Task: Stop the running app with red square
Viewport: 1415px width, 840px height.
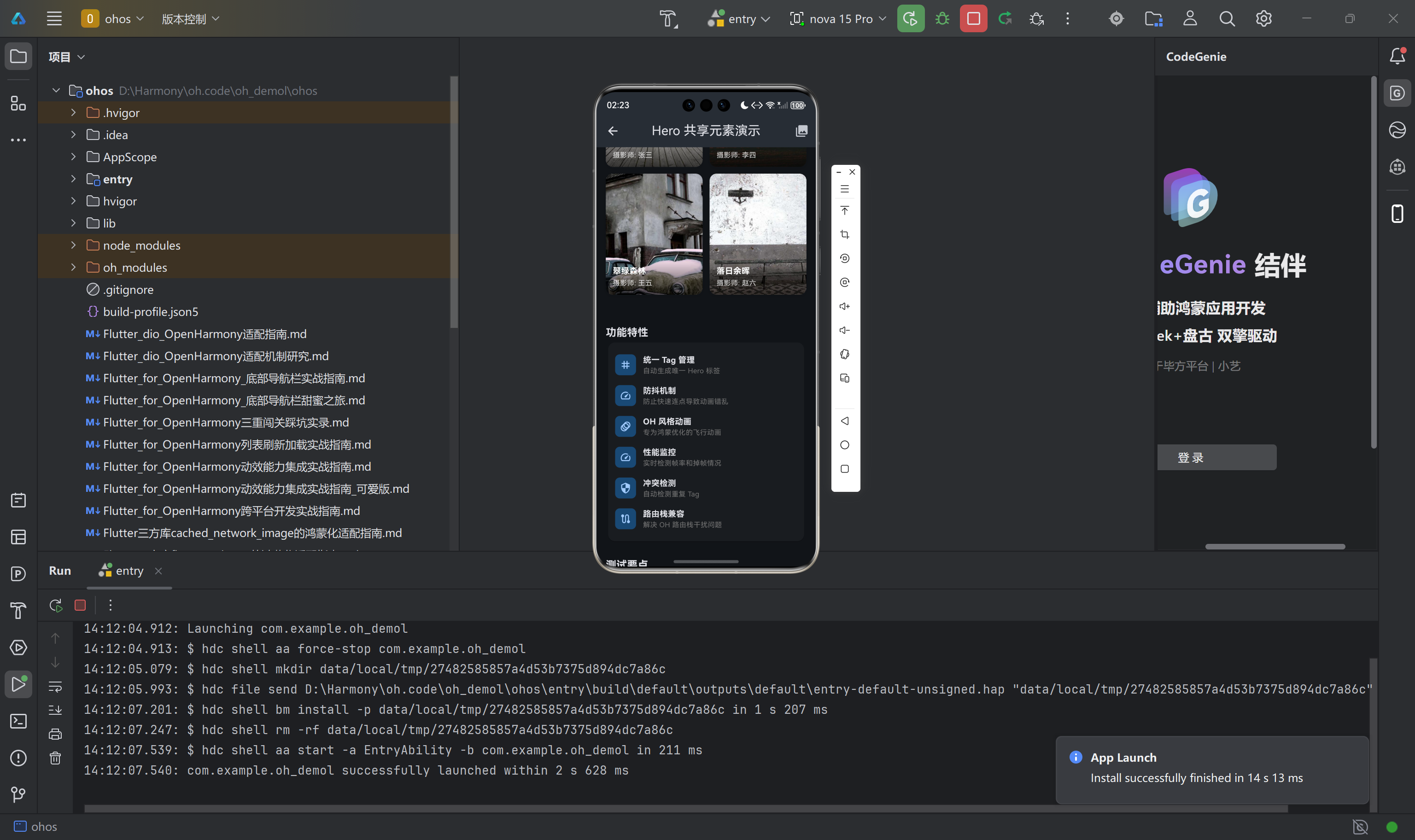Action: click(973, 19)
